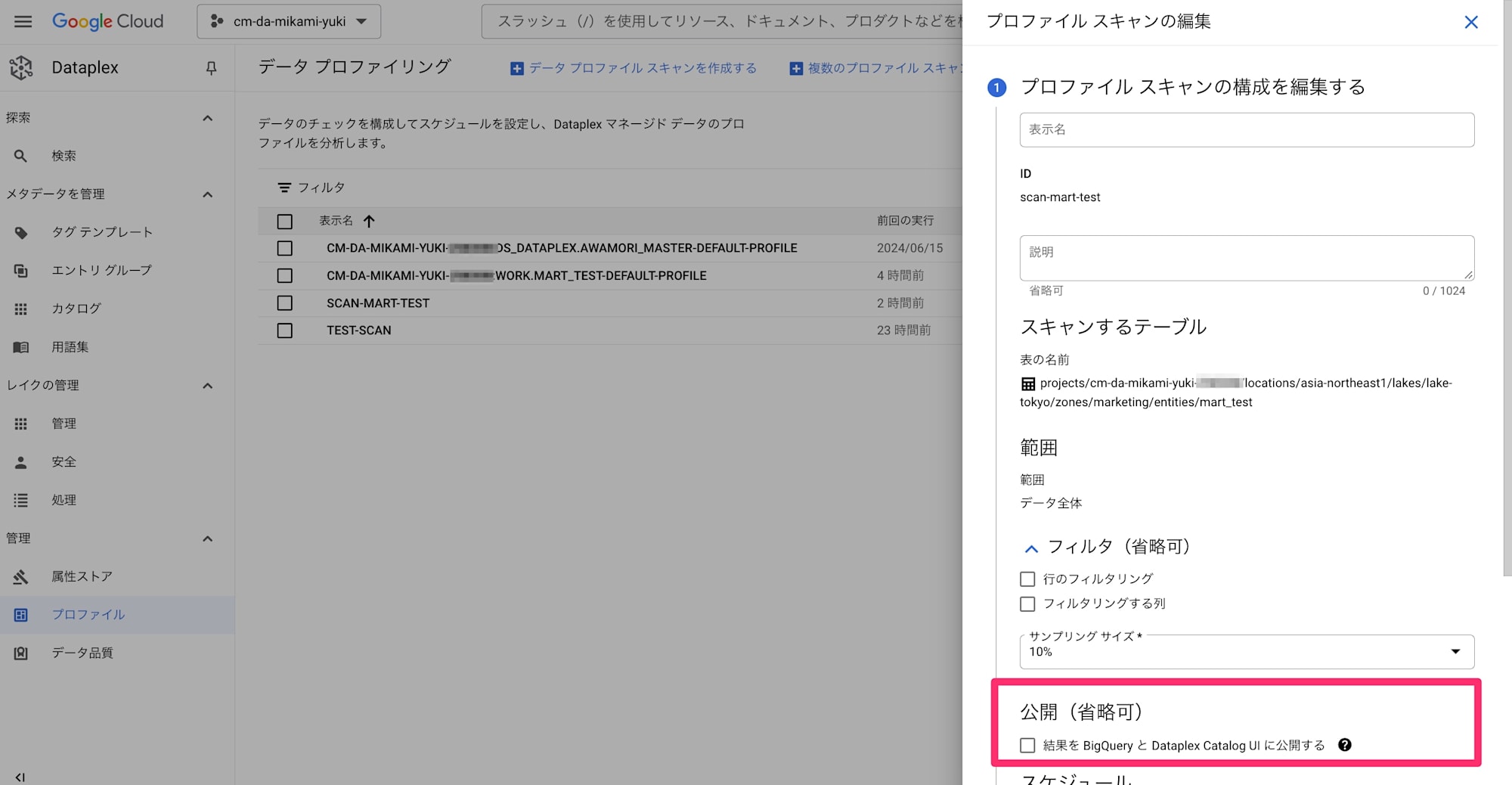Close the プロファイル スキャンの編集 panel

click(1471, 22)
